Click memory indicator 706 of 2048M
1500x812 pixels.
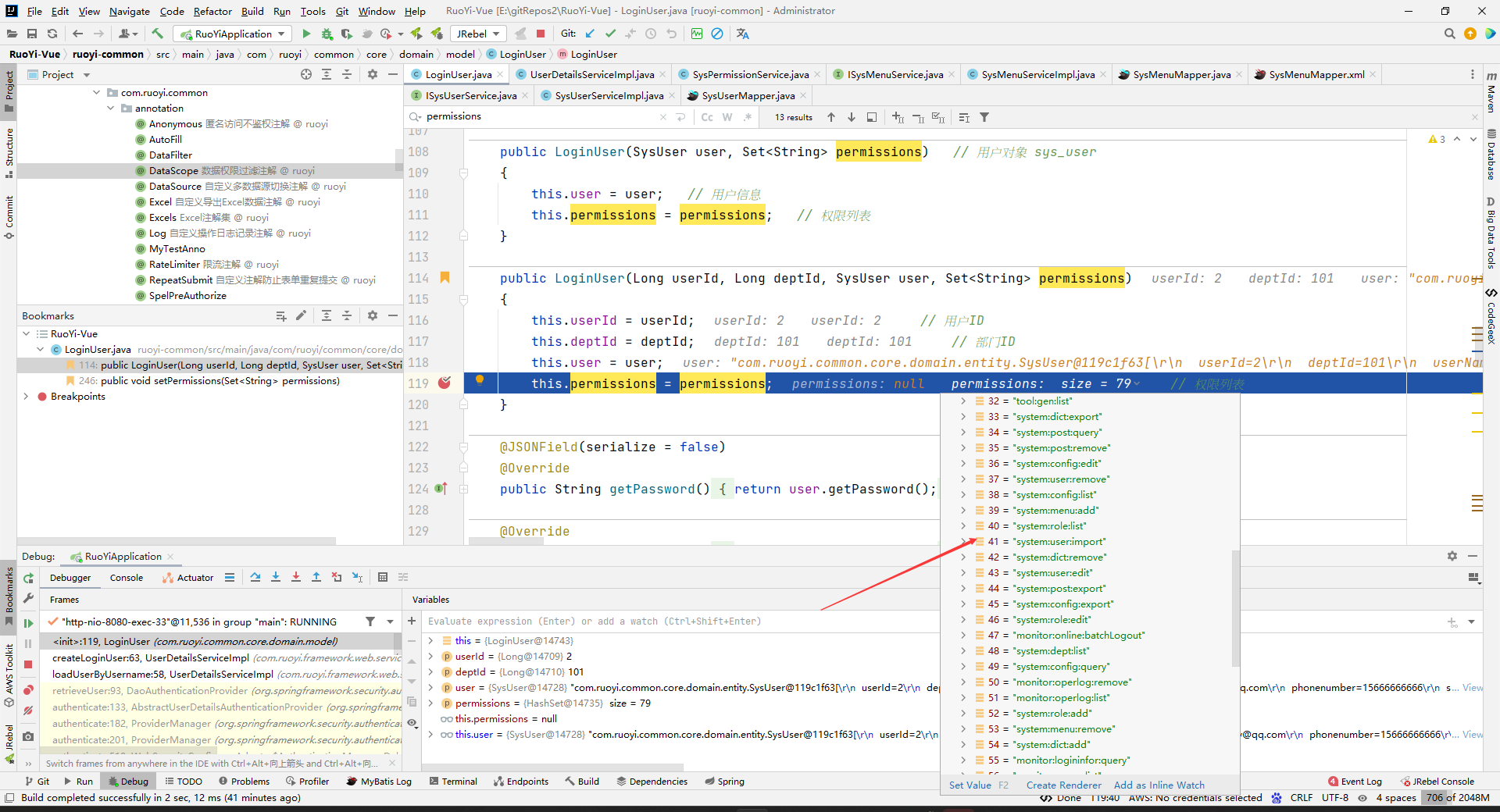pyautogui.click(x=1458, y=798)
